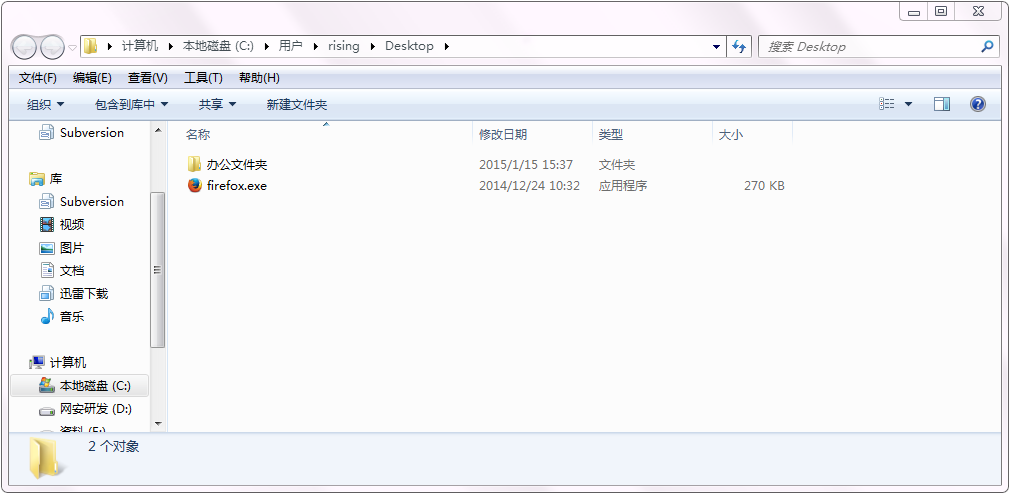1009x493 pixels.
Task: Toggle the preview pane icon
Action: (x=941, y=104)
